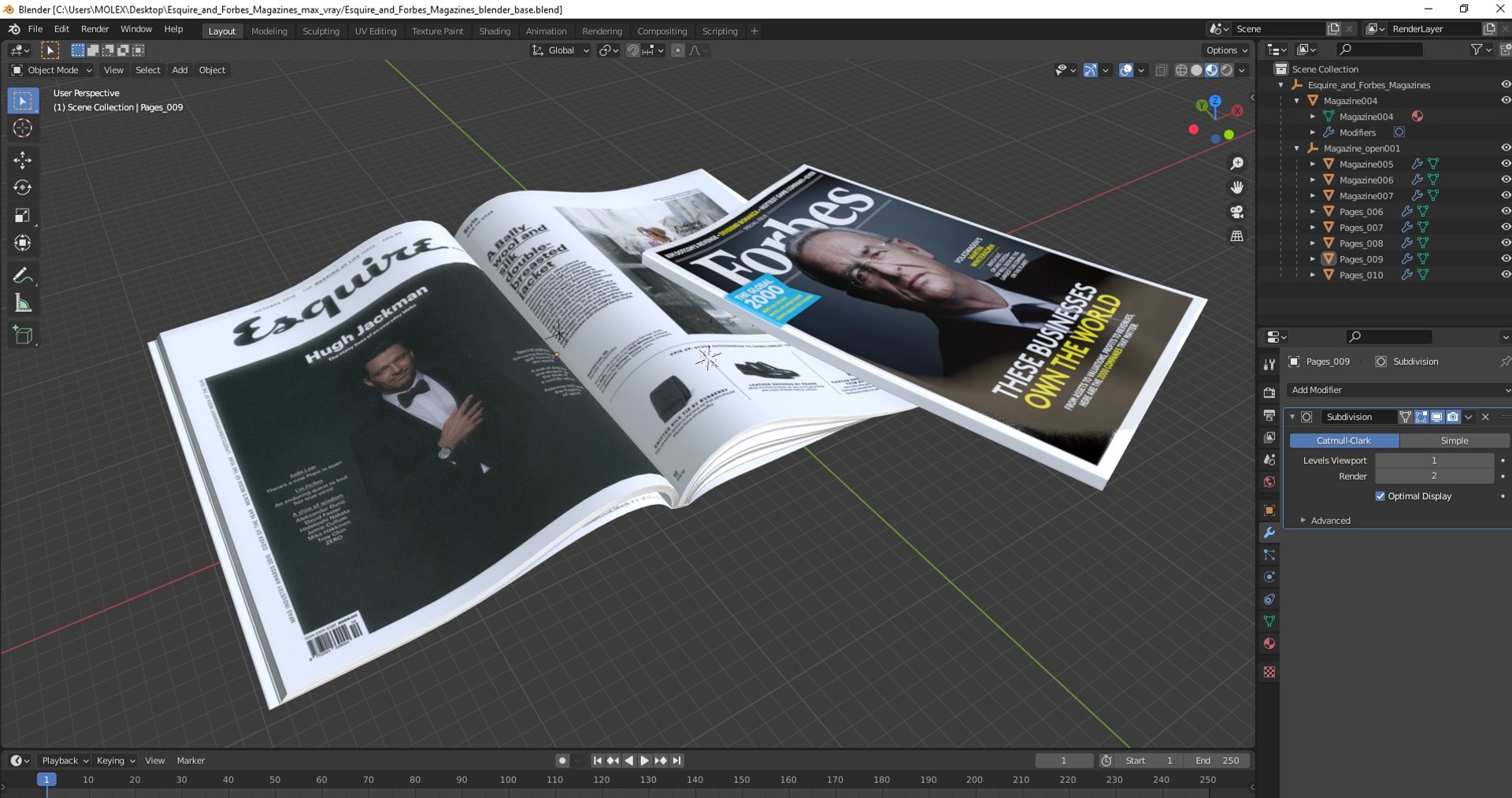The height and width of the screenshot is (798, 1512).
Task: Toggle the X-ray view button
Action: click(x=1161, y=70)
